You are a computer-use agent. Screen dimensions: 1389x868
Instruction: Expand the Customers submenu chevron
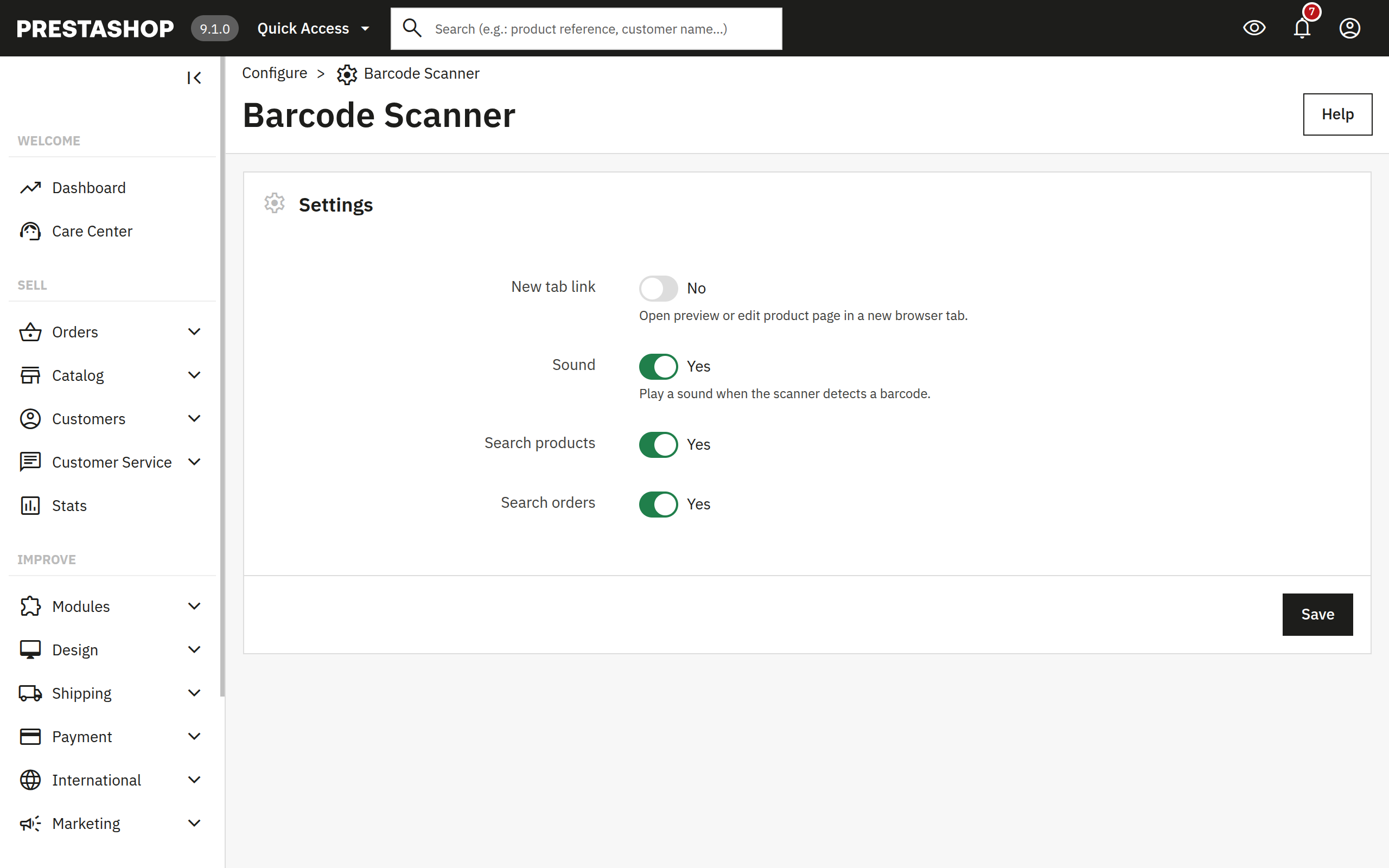tap(195, 418)
